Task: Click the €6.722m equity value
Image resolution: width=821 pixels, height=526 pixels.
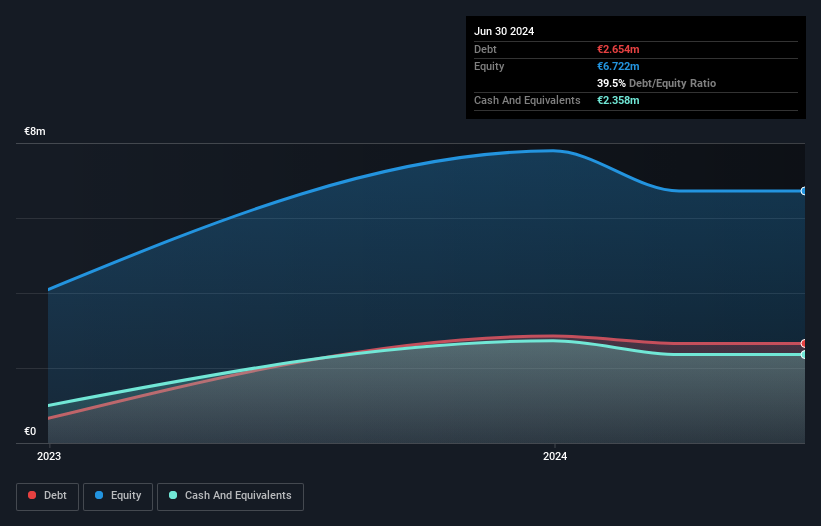Action: tap(618, 66)
